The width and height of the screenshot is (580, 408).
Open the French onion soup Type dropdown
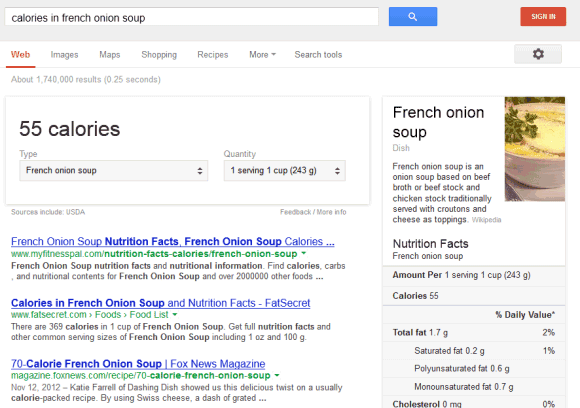(114, 171)
